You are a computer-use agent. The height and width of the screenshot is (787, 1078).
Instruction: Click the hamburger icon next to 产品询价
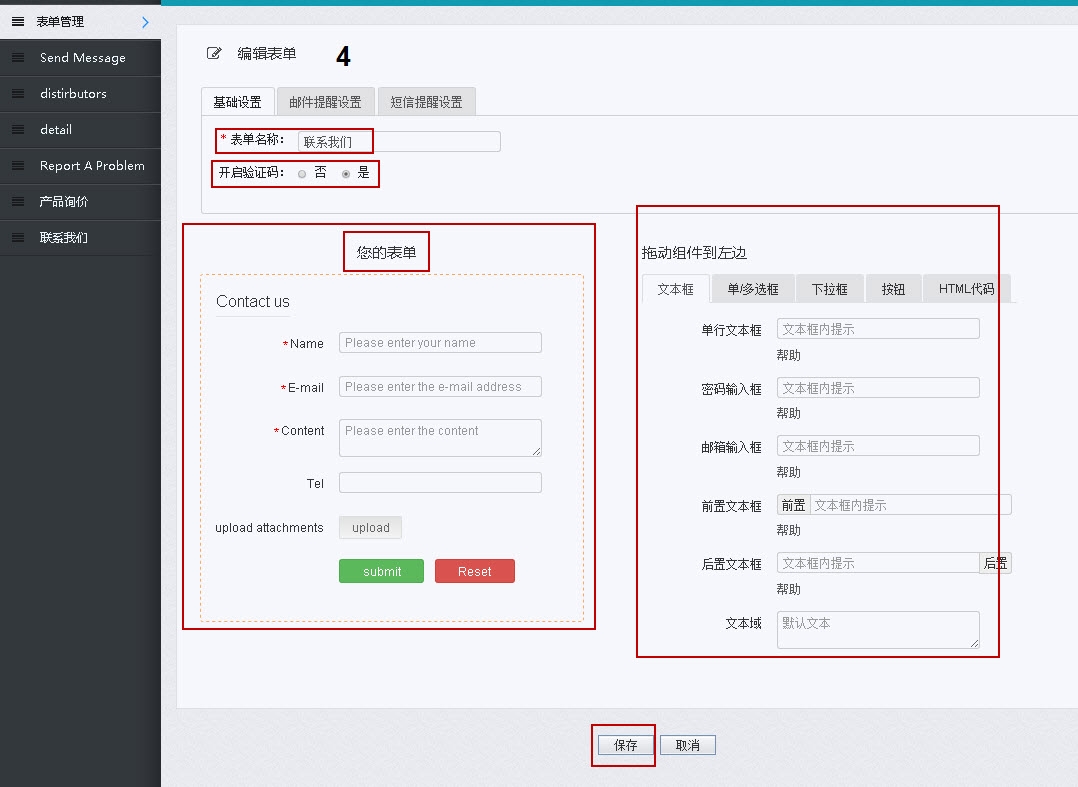coord(17,201)
